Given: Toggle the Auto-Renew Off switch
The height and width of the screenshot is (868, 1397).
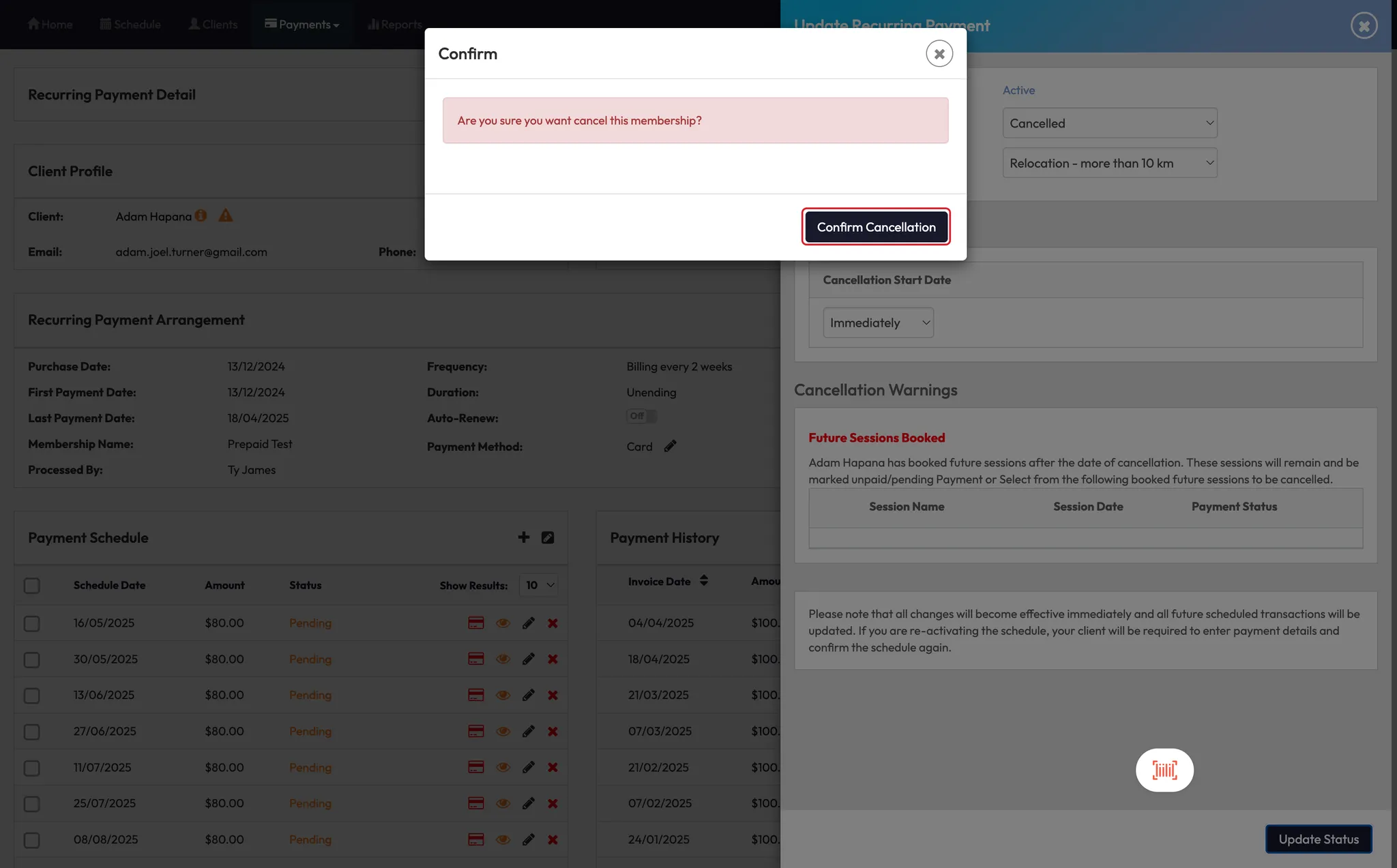Looking at the screenshot, I should click(641, 416).
